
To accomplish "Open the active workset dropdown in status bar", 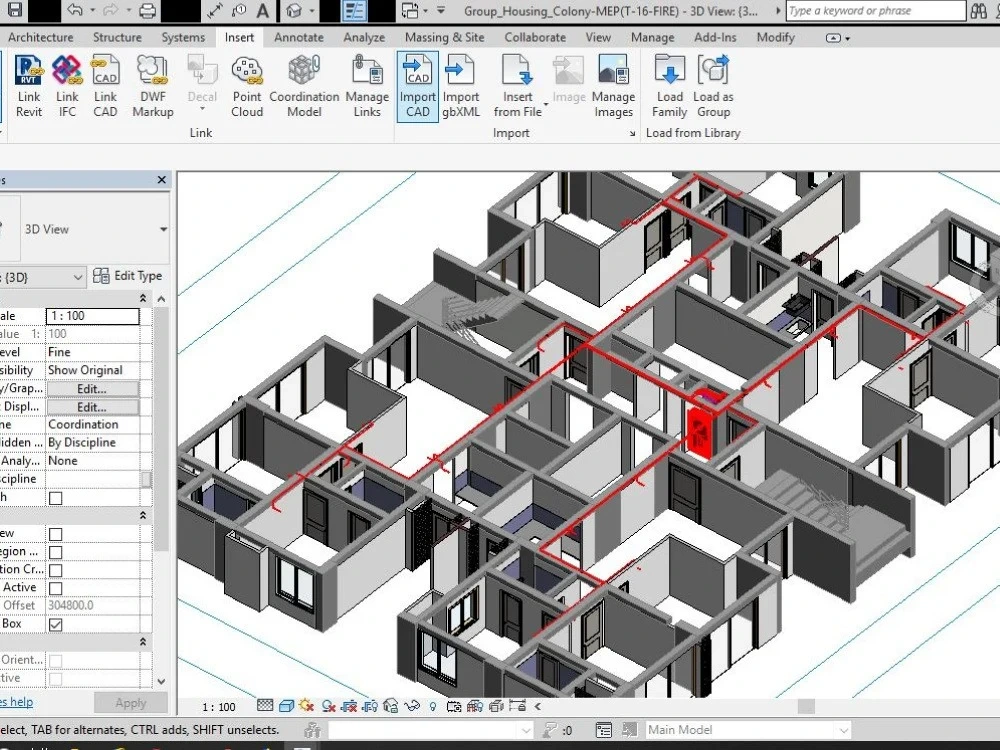I will point(526,730).
